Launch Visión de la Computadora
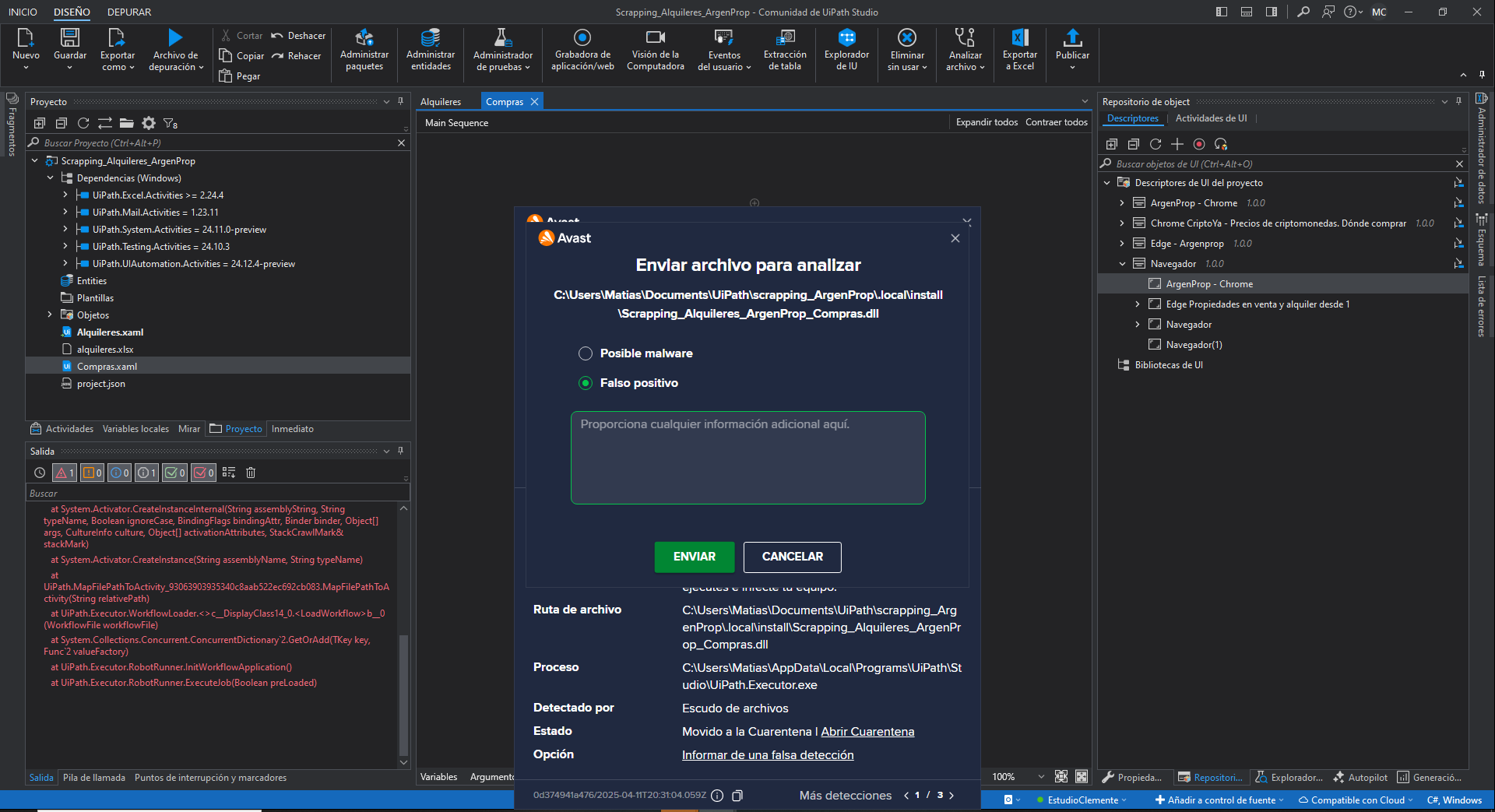The height and width of the screenshot is (812, 1495). click(x=656, y=49)
